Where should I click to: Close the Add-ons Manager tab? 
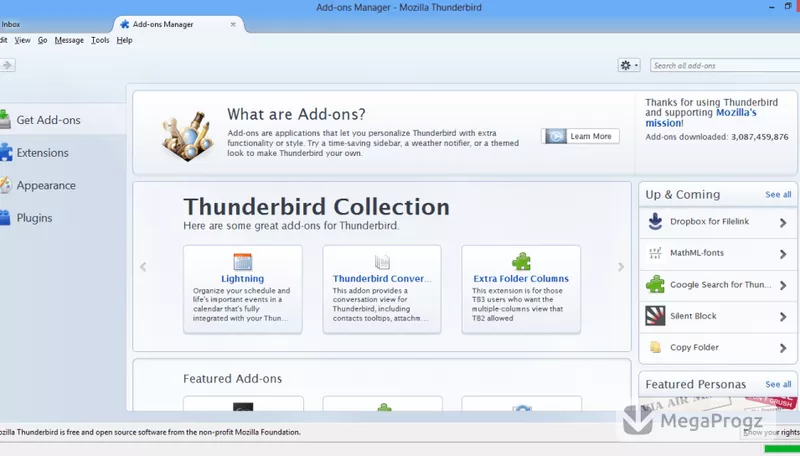233,24
